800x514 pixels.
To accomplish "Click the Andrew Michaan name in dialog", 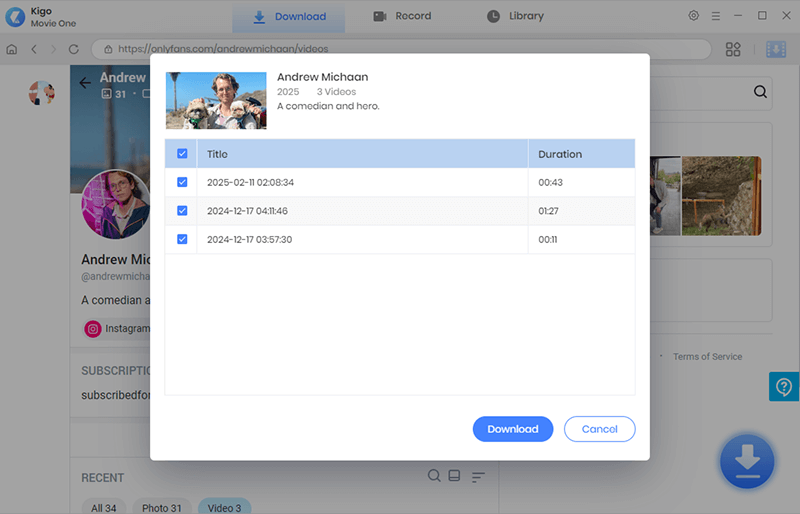I will pyautogui.click(x=322, y=77).
